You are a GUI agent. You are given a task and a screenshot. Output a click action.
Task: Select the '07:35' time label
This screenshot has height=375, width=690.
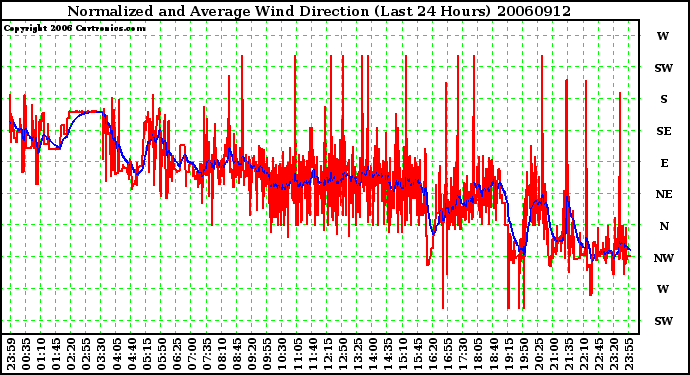pos(207,354)
